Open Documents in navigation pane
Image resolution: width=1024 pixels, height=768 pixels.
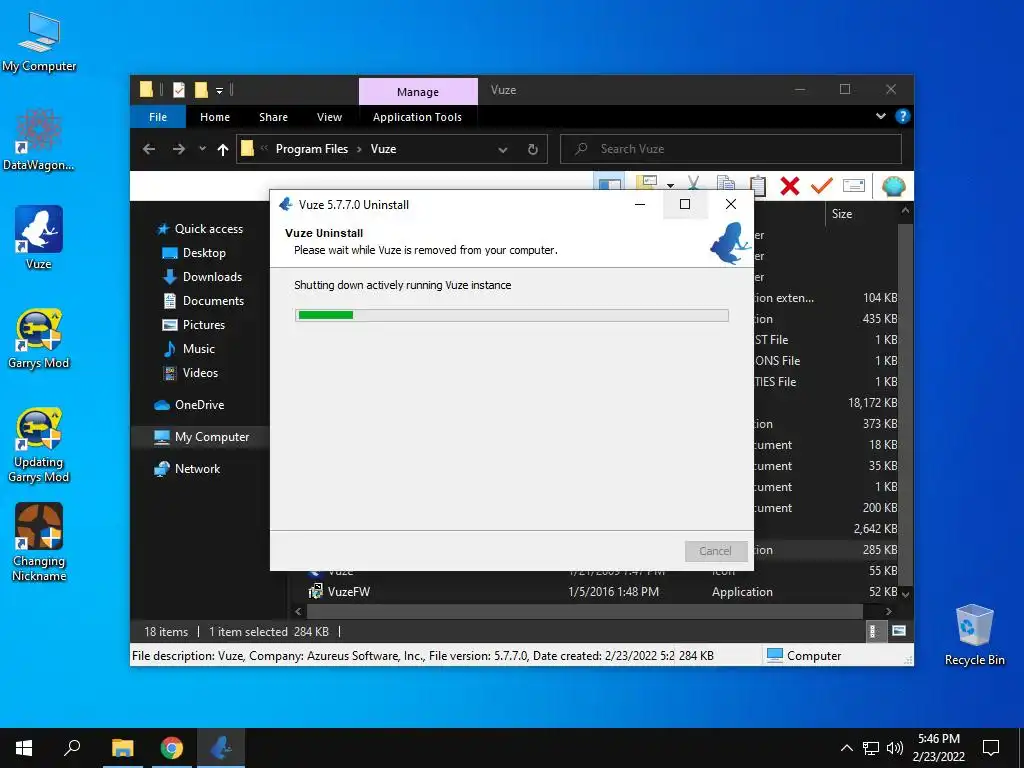[x=213, y=301]
